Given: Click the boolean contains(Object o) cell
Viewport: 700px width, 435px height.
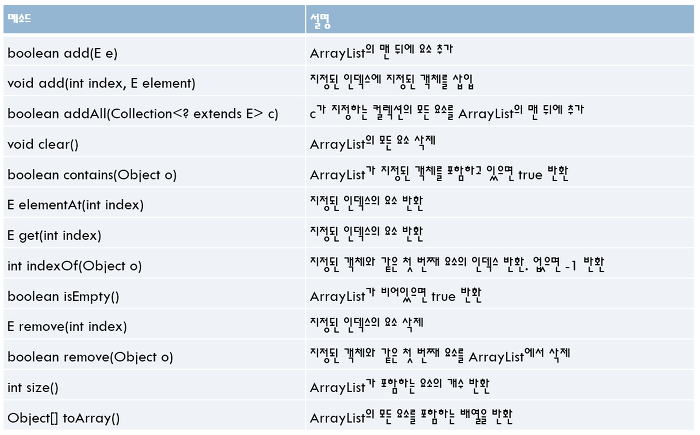Looking at the screenshot, I should pos(154,172).
